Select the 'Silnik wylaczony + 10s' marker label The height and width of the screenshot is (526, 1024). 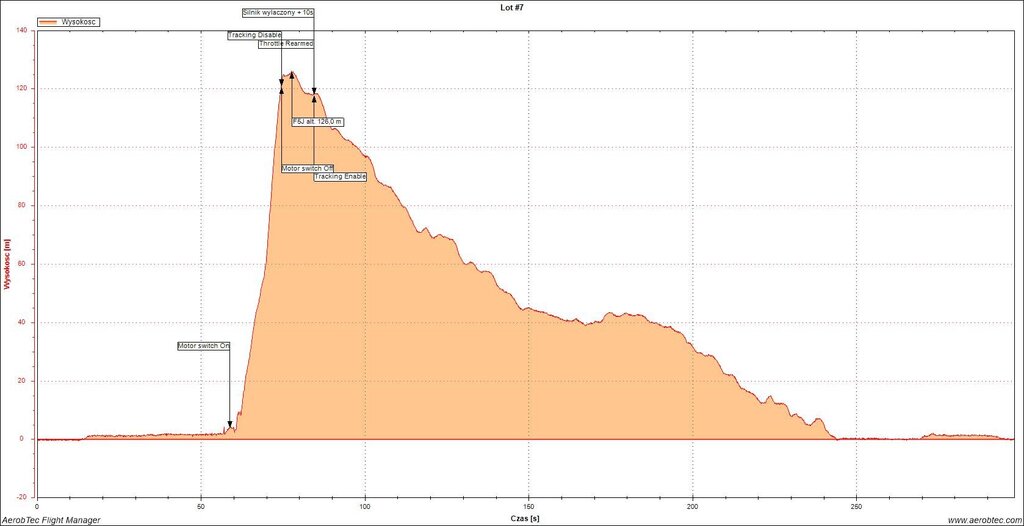click(278, 13)
